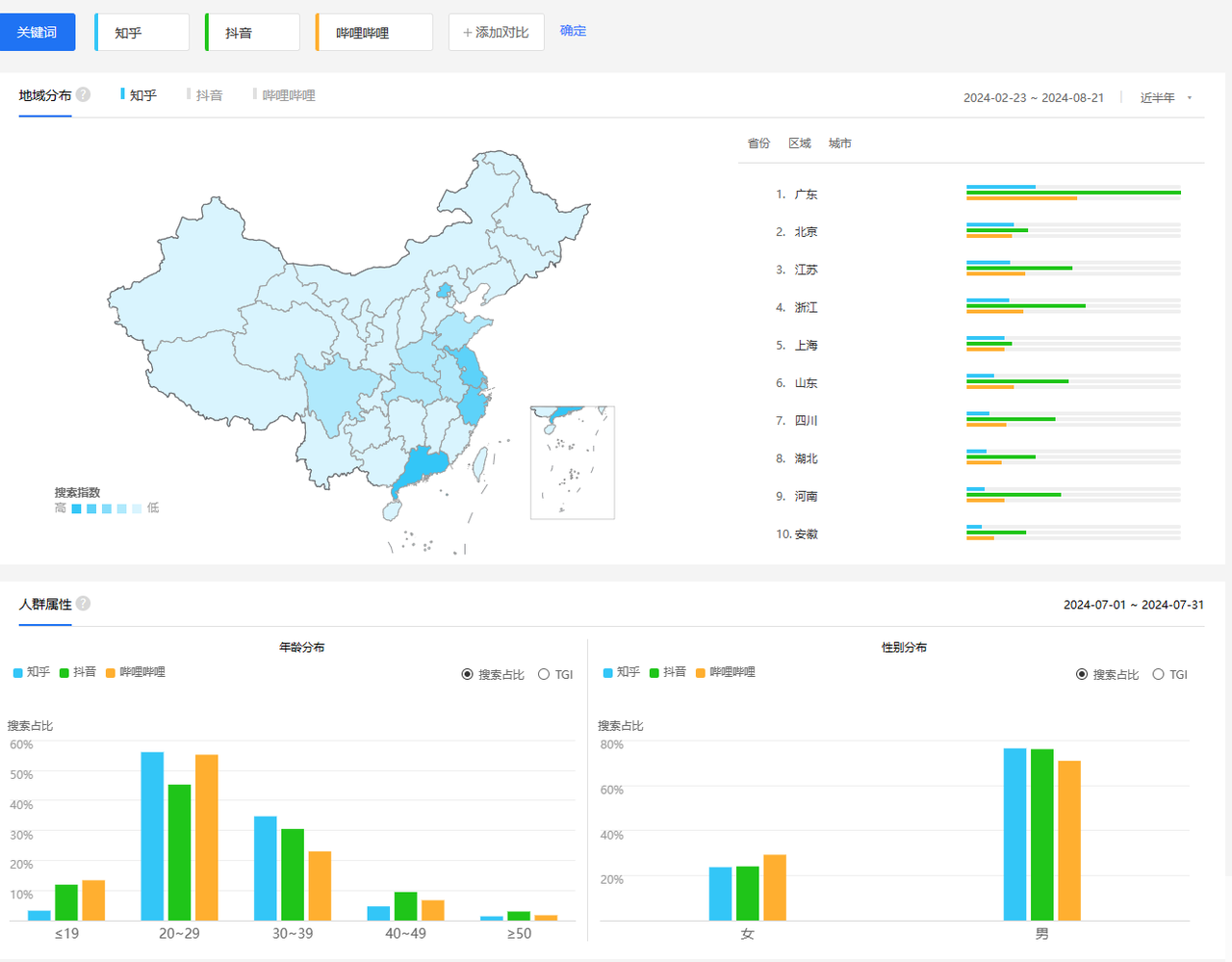This screenshot has width=1232, height=962.
Task: Click the 性别分布 chart title
Action: click(x=904, y=647)
